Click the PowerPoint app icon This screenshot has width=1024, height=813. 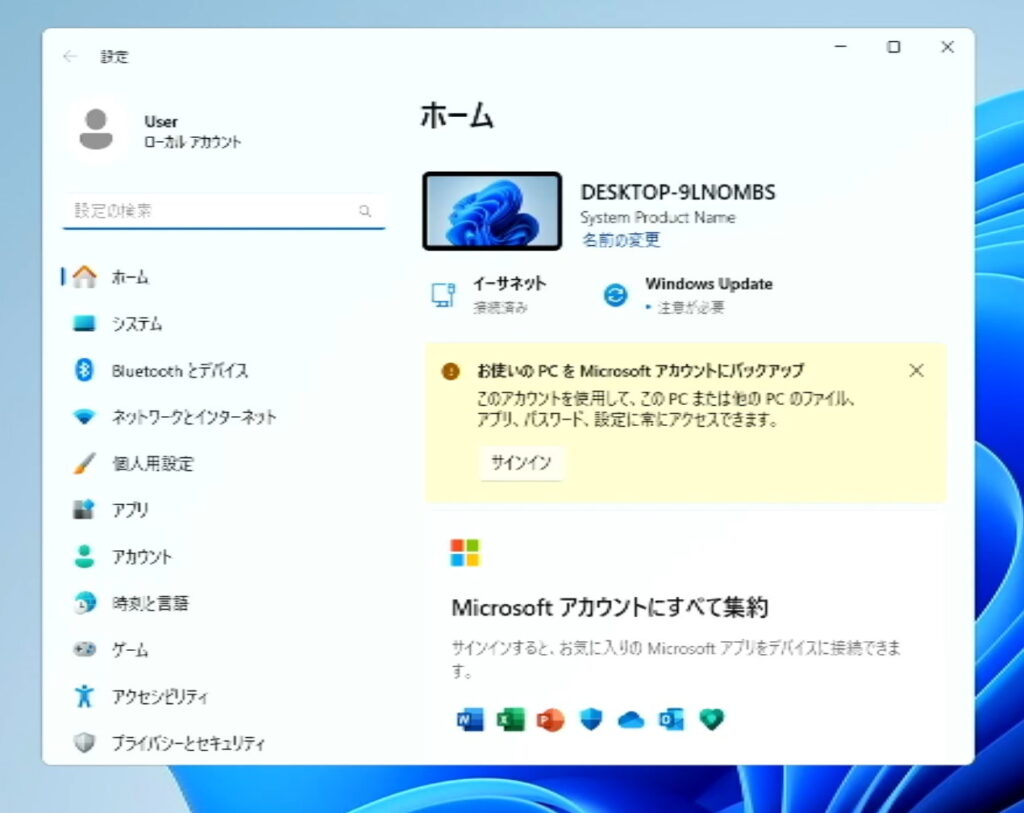(x=551, y=719)
